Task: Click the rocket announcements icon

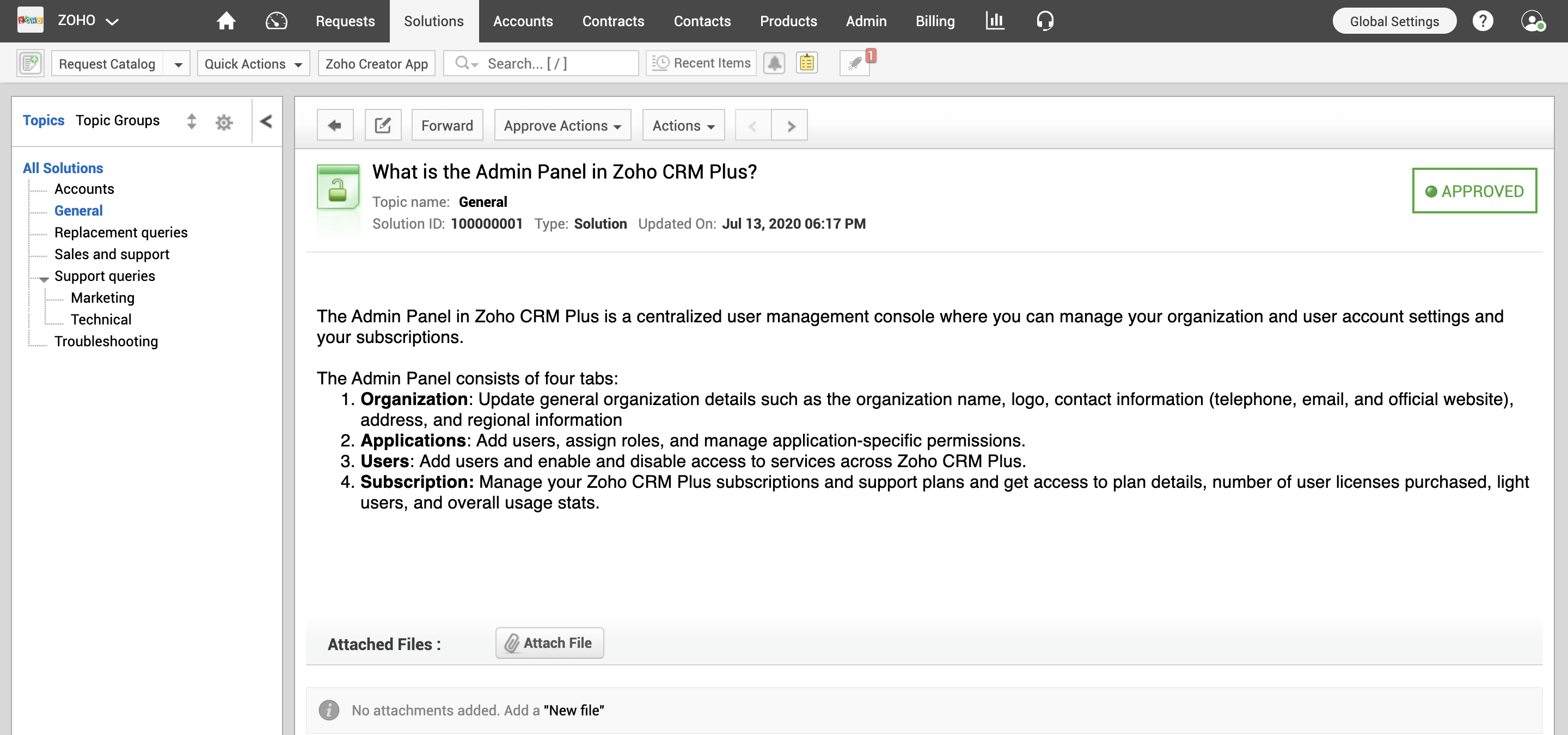Action: click(855, 63)
